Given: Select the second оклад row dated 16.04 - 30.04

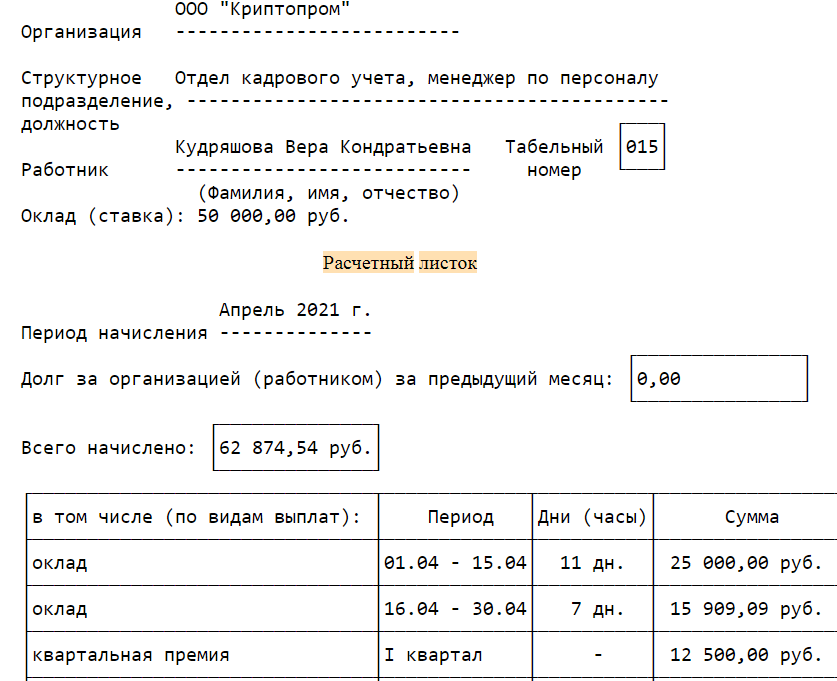Looking at the screenshot, I should pyautogui.click(x=455, y=608).
